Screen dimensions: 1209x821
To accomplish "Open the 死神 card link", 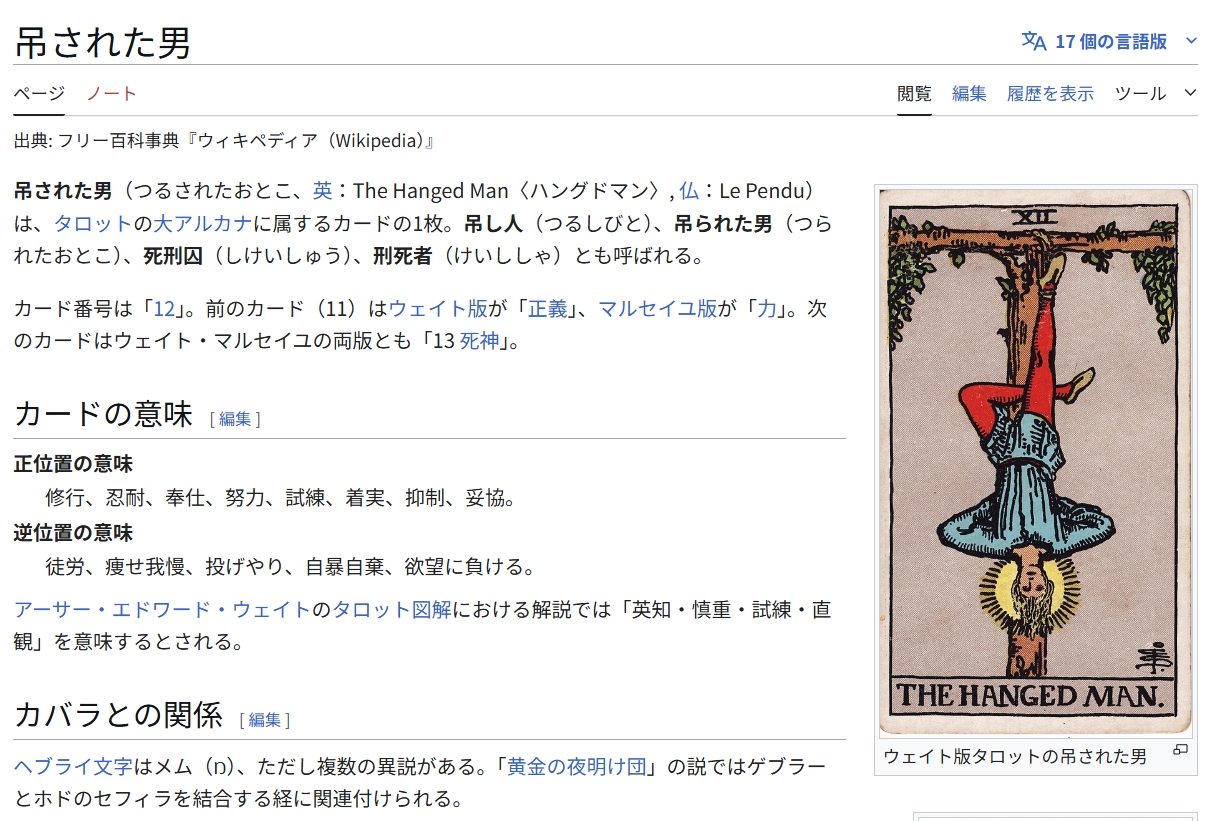I will coord(479,341).
